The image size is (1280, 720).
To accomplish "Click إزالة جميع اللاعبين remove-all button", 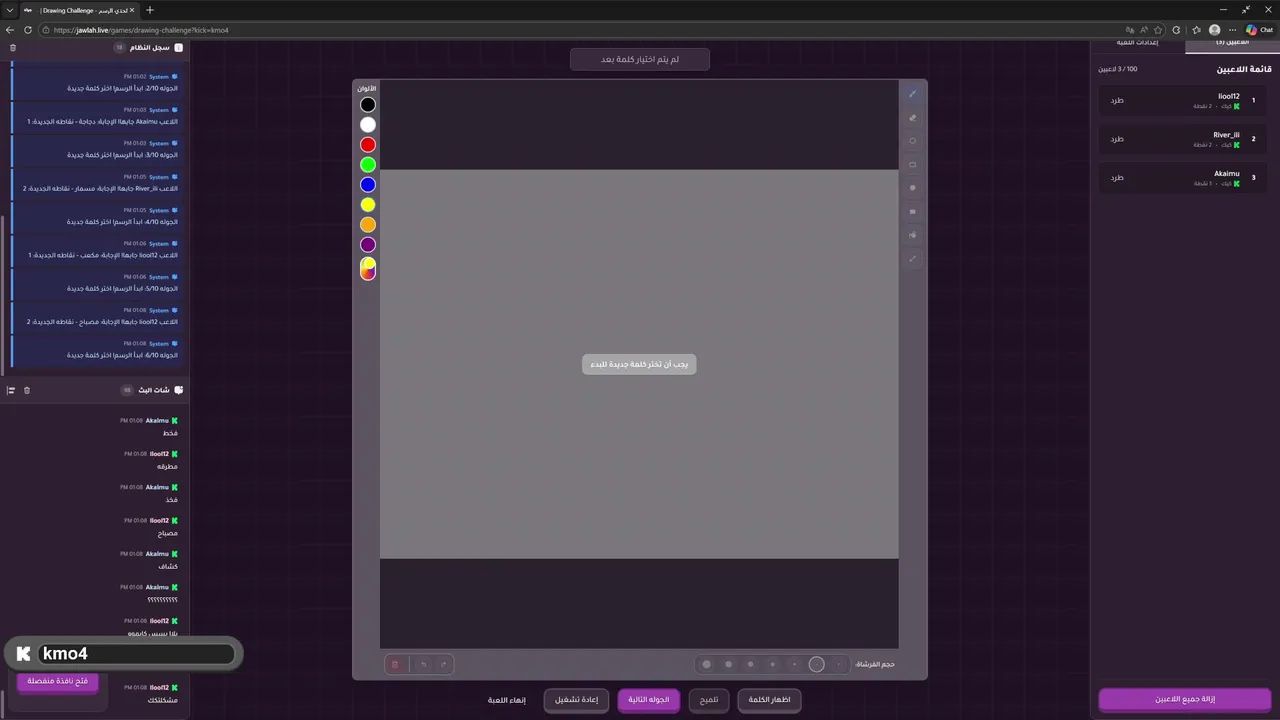I will click(x=1185, y=699).
